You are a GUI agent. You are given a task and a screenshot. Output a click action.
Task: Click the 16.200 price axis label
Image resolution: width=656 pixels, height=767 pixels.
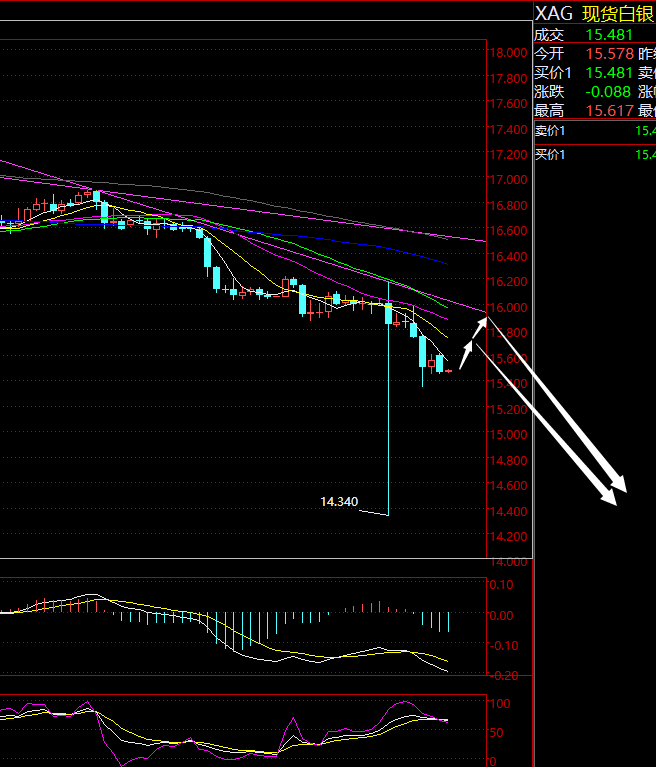click(x=508, y=282)
